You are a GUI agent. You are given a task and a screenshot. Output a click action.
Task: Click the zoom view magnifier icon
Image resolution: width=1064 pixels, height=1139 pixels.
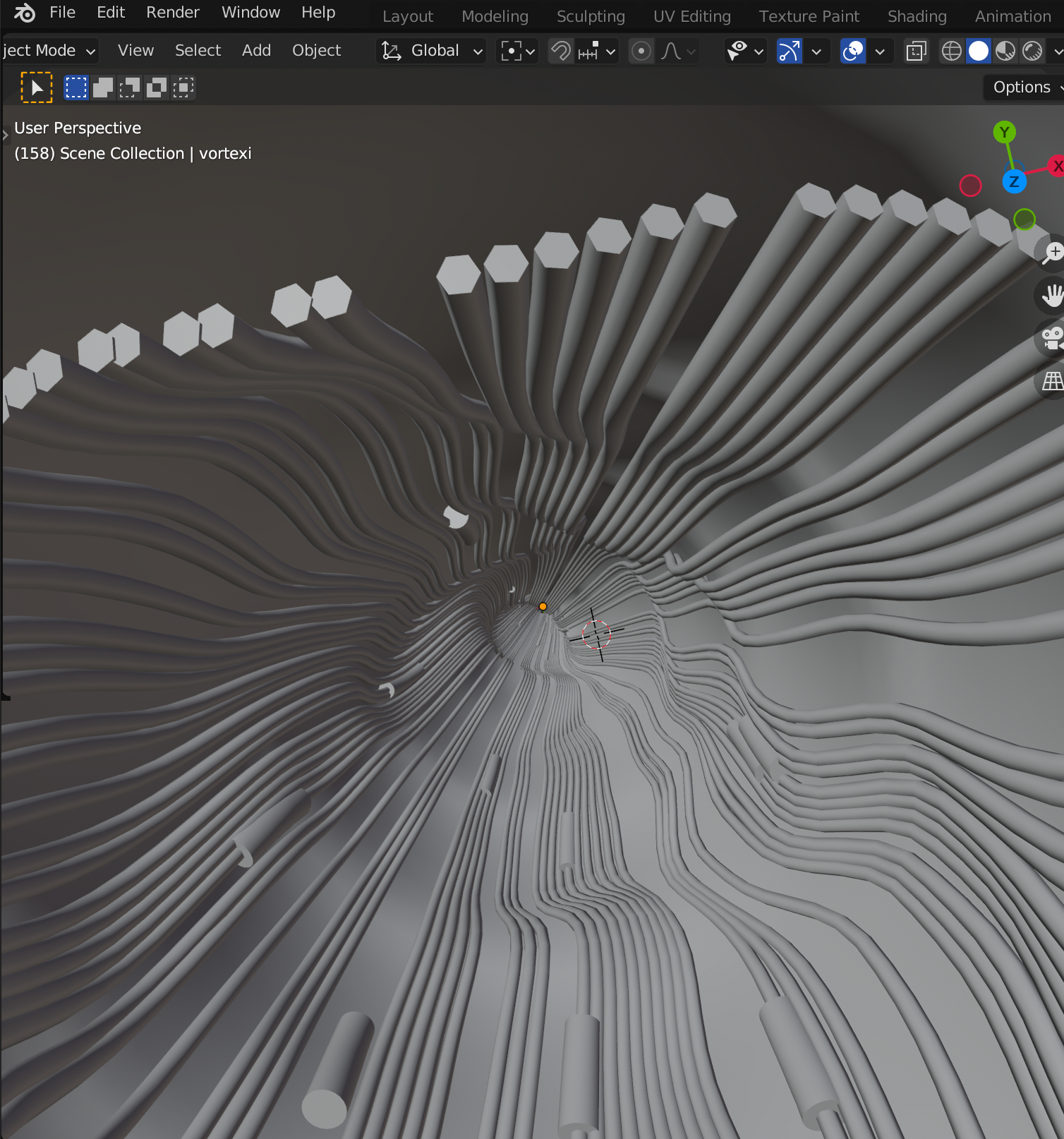1051,252
